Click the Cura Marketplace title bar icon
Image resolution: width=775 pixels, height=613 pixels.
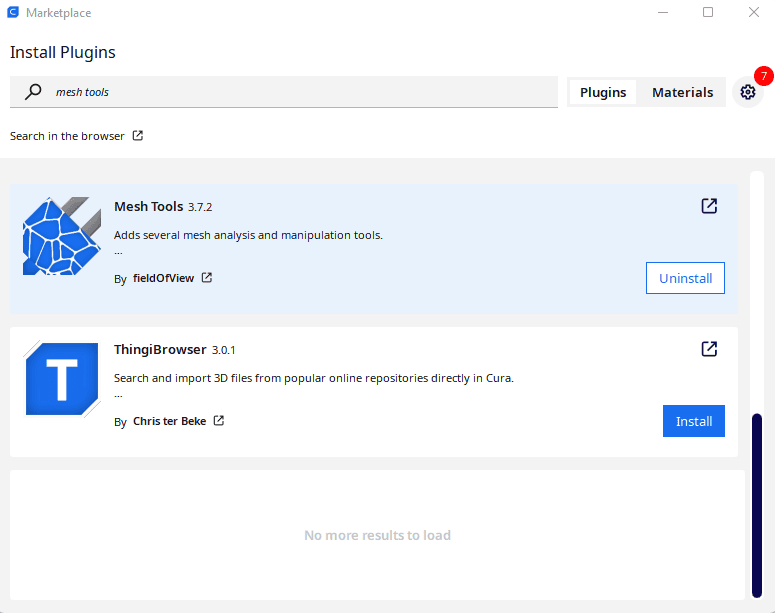click(x=13, y=12)
